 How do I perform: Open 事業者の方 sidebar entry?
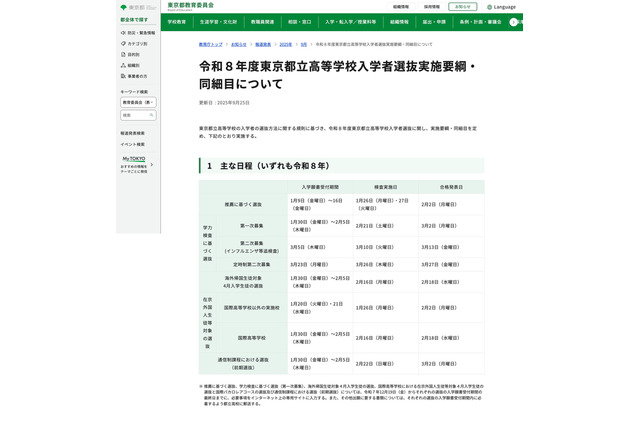pos(134,76)
